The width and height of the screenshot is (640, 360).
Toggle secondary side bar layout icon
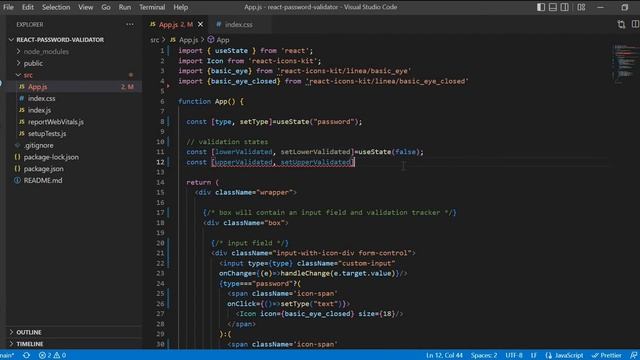tap(564, 7)
